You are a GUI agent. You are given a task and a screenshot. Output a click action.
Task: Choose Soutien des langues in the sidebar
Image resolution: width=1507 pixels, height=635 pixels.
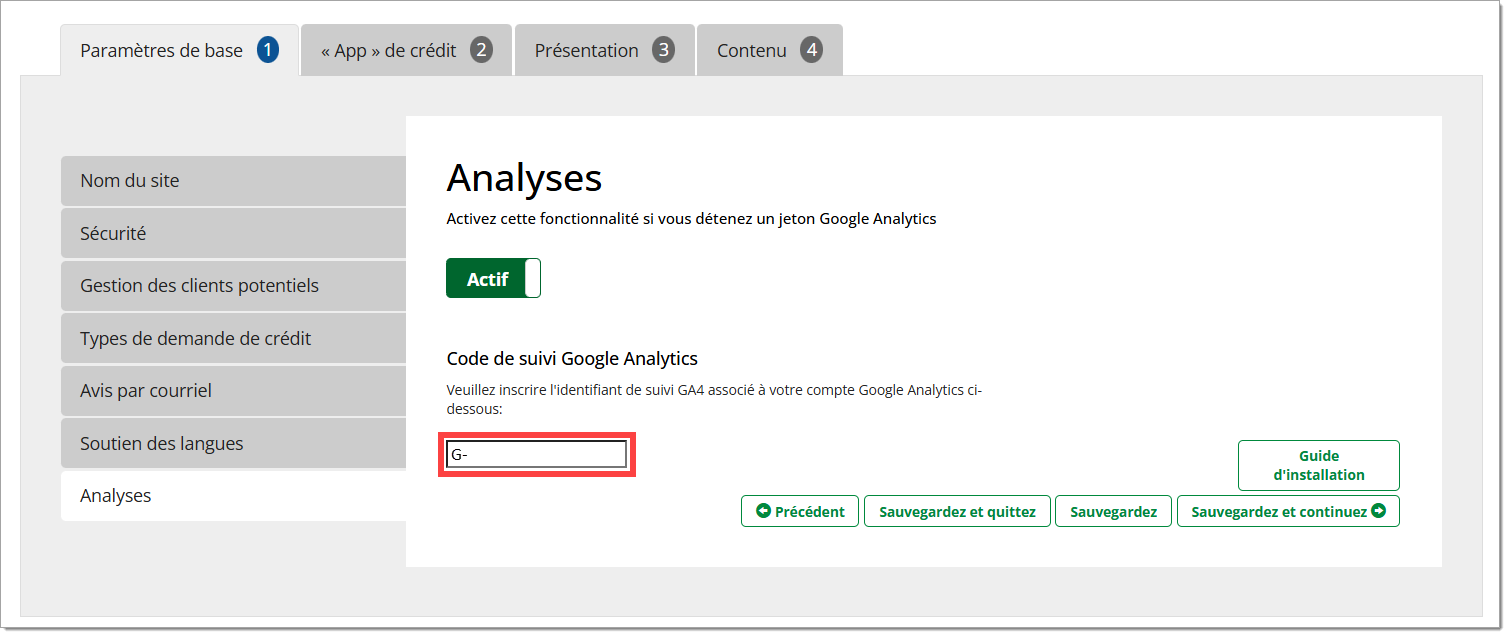233,443
